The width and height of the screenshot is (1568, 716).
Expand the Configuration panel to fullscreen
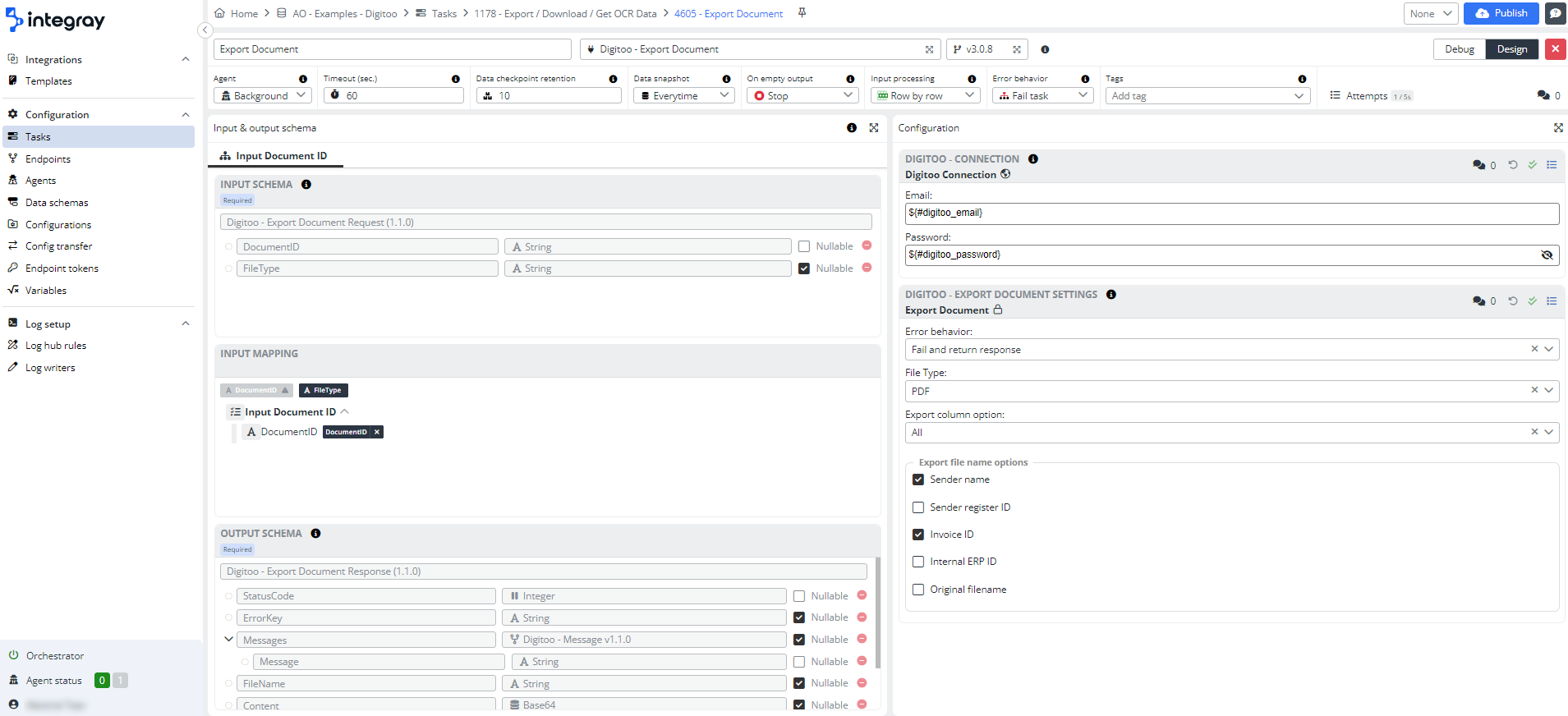[1558, 128]
